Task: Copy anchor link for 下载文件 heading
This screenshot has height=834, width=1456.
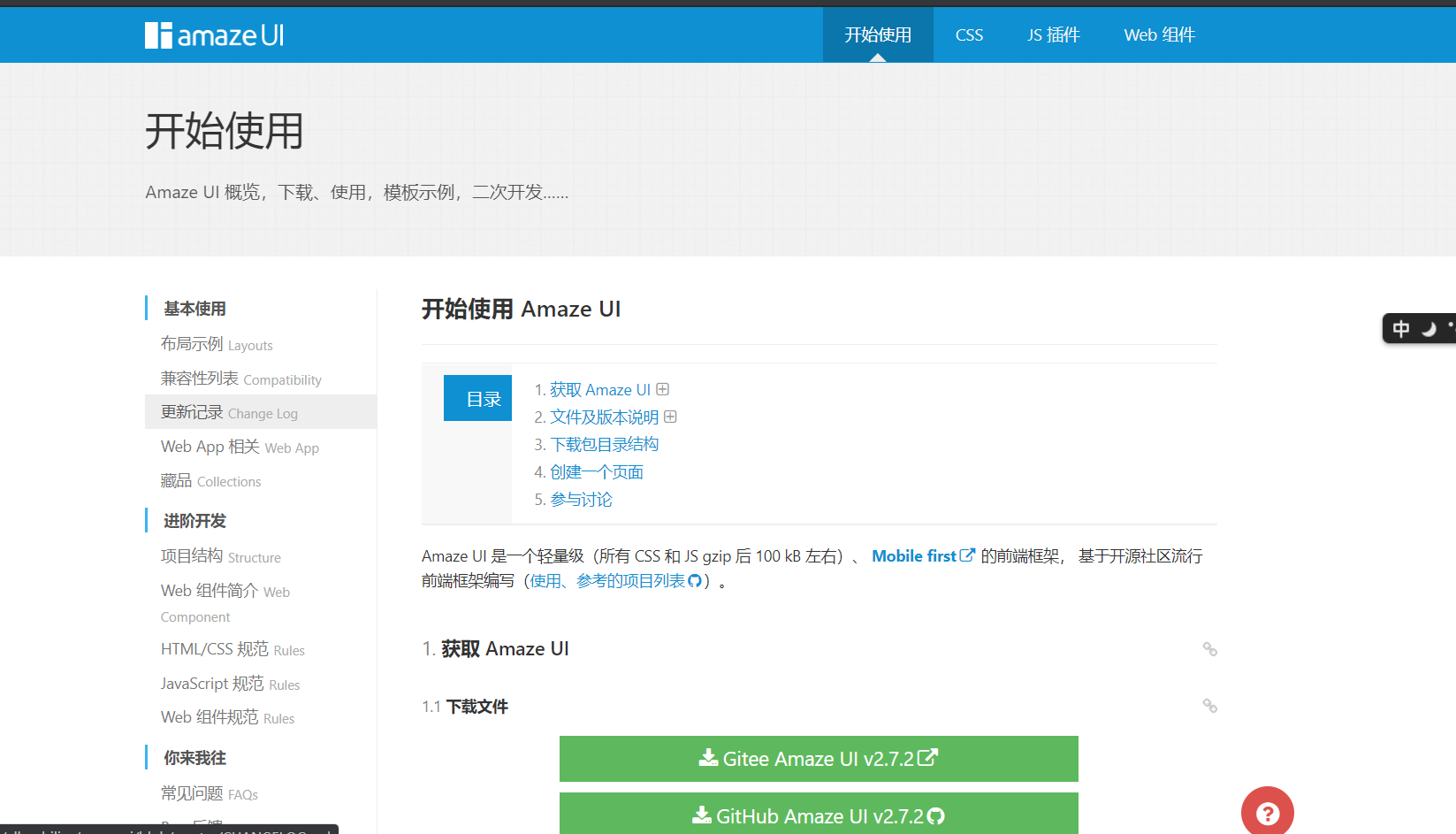Action: [x=1209, y=706]
